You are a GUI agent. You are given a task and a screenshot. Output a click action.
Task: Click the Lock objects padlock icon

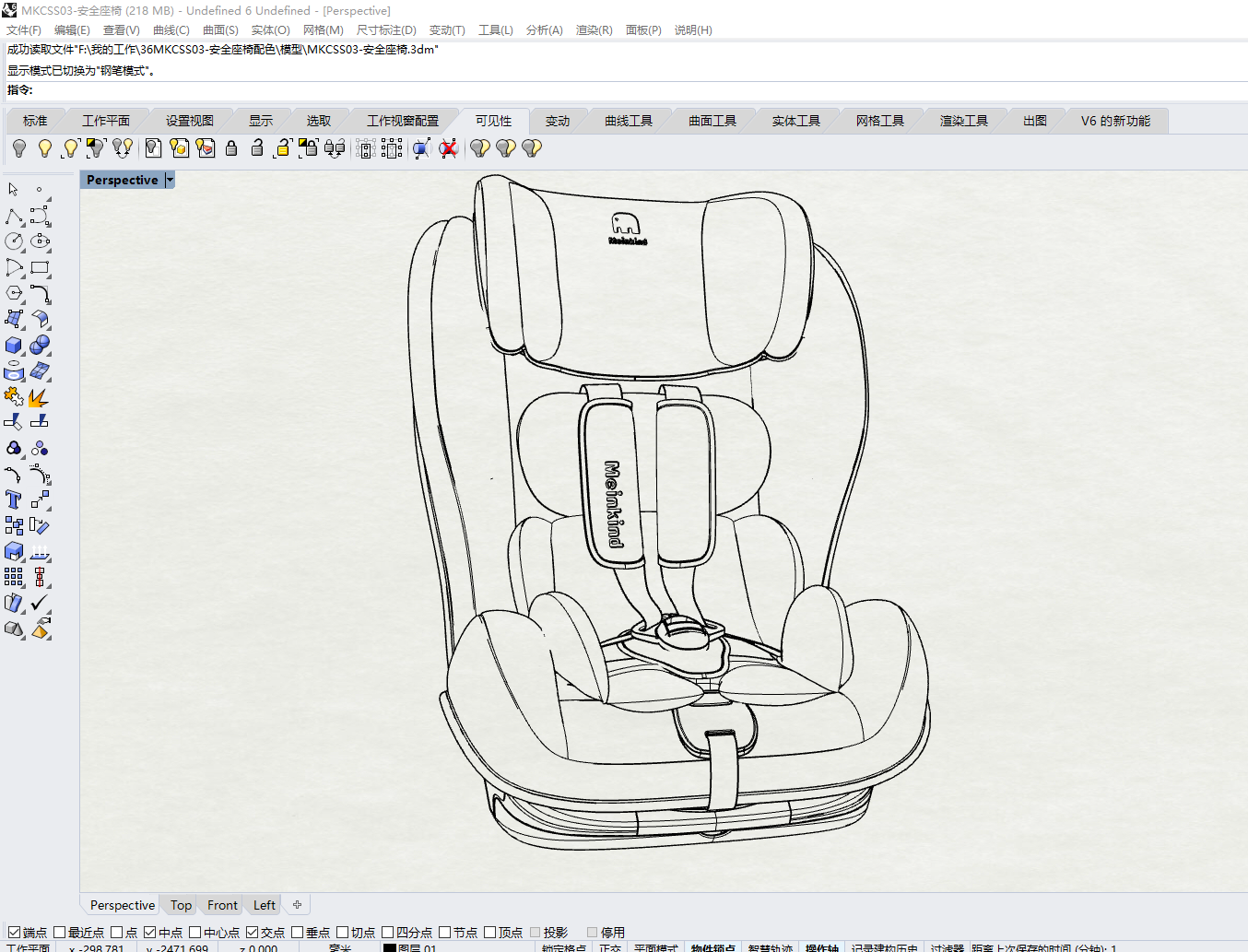point(231,147)
